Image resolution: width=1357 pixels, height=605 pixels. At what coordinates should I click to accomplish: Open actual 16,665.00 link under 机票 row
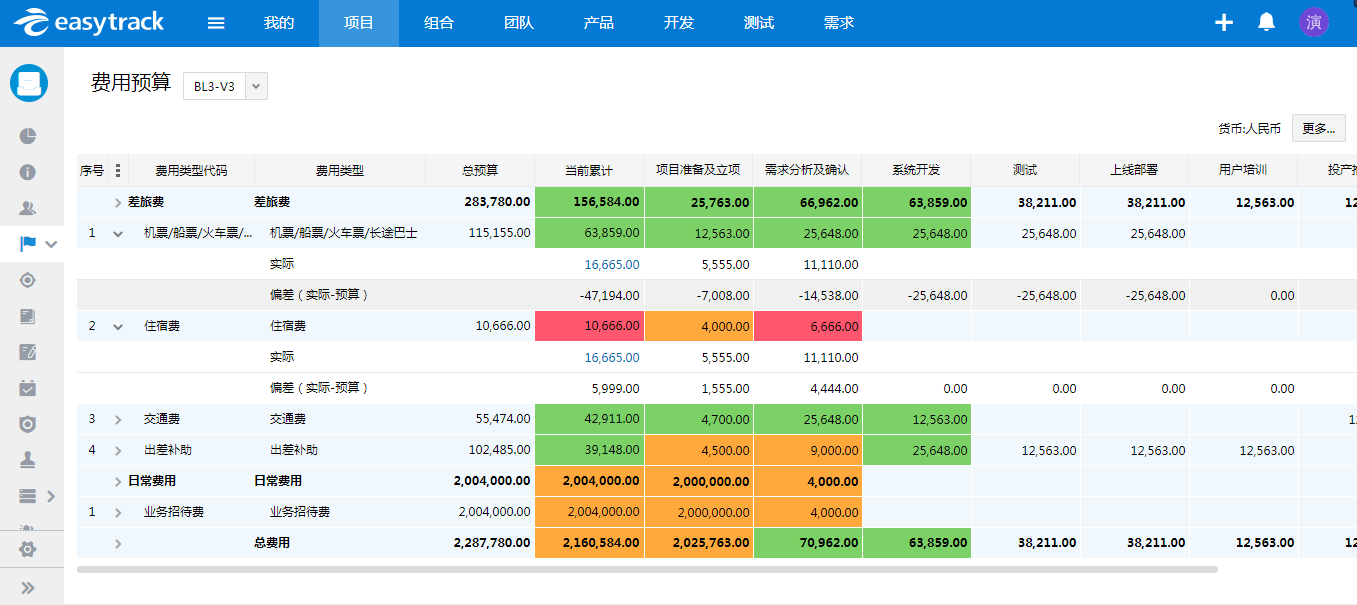(612, 265)
